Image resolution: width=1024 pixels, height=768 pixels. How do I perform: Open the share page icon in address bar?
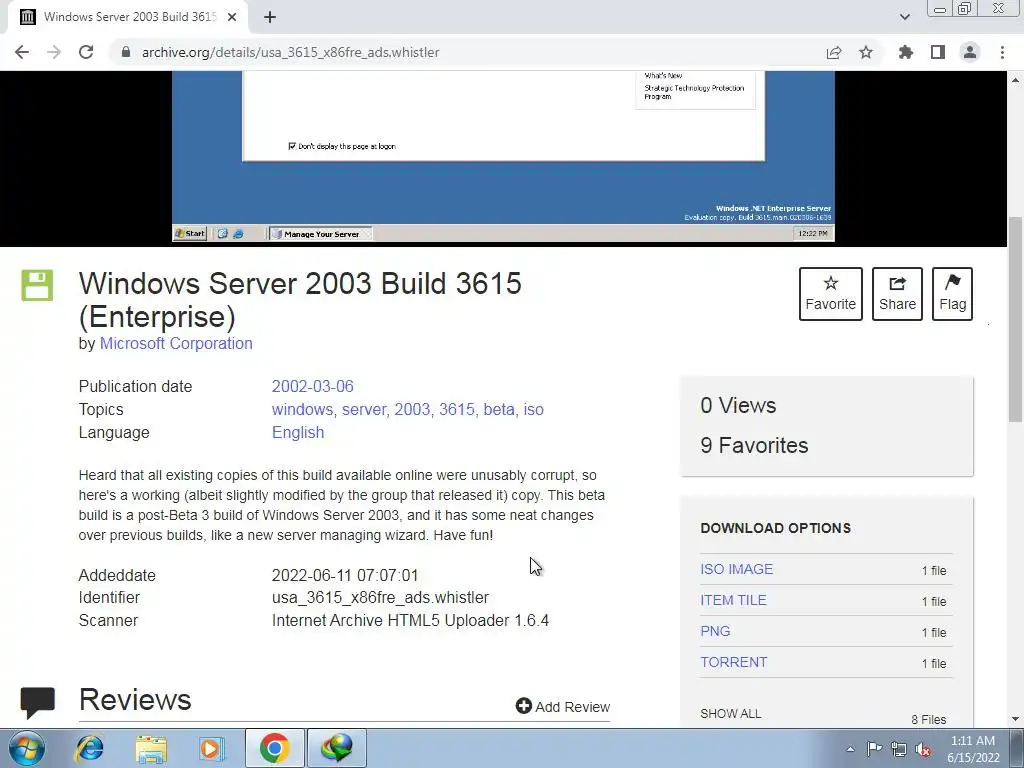834,52
